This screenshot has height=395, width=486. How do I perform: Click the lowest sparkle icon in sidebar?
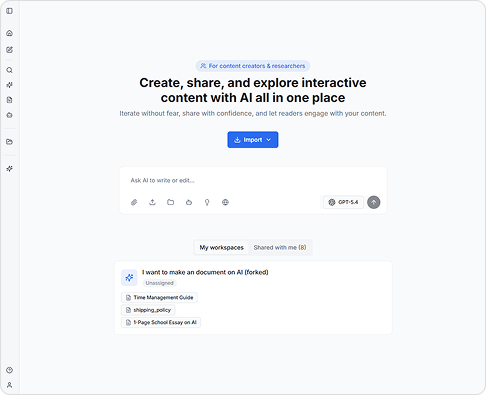pyautogui.click(x=9, y=169)
